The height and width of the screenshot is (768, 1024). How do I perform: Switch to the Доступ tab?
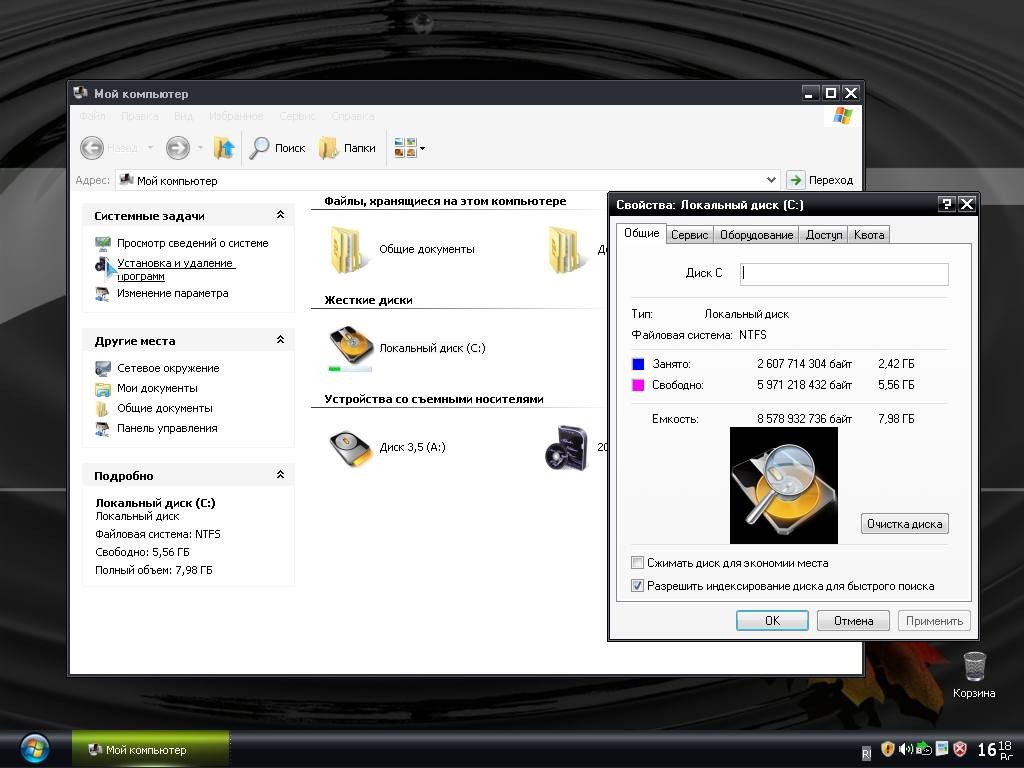point(824,235)
